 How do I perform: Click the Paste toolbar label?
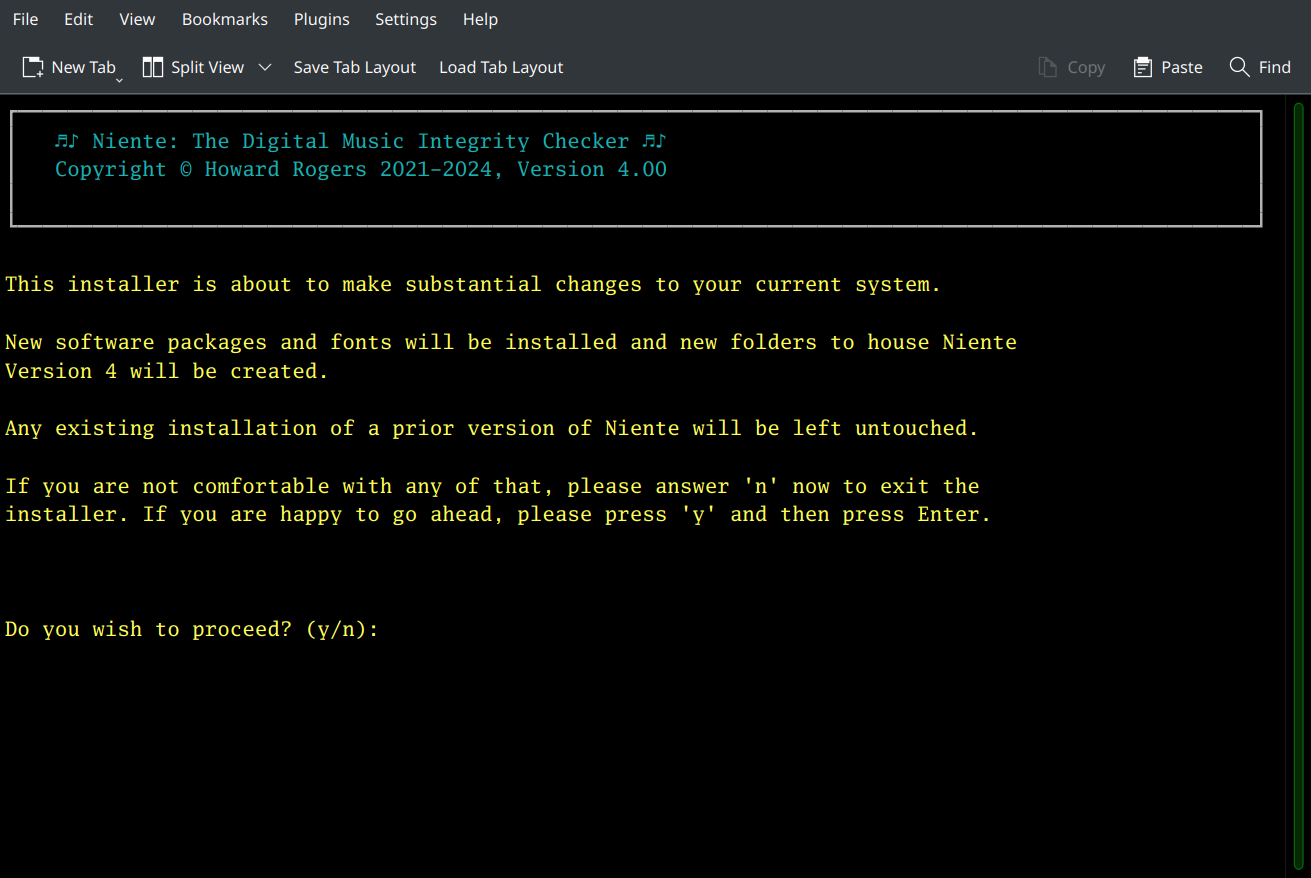point(1181,66)
